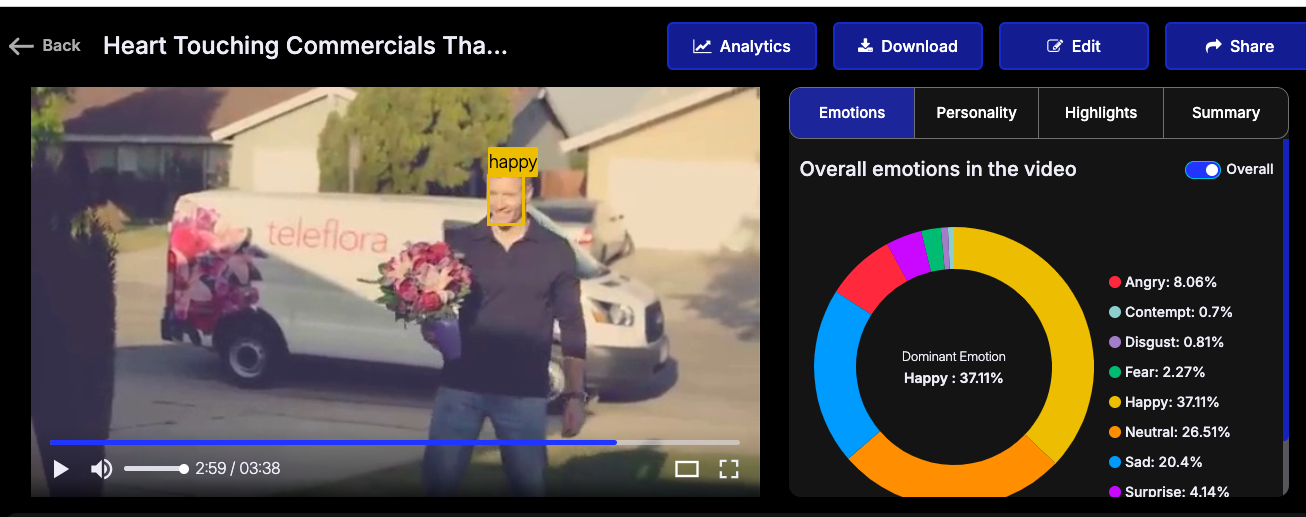Click the video title Heart Touching Commercials
The image size is (1306, 517).
tap(305, 46)
